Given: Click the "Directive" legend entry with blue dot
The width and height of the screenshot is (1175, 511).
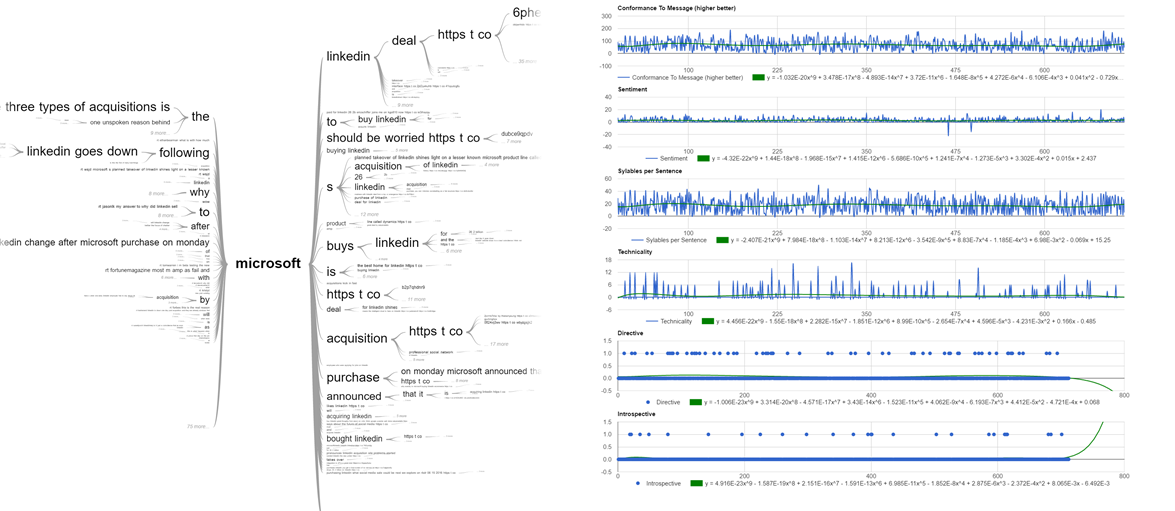Looking at the screenshot, I should (662, 402).
